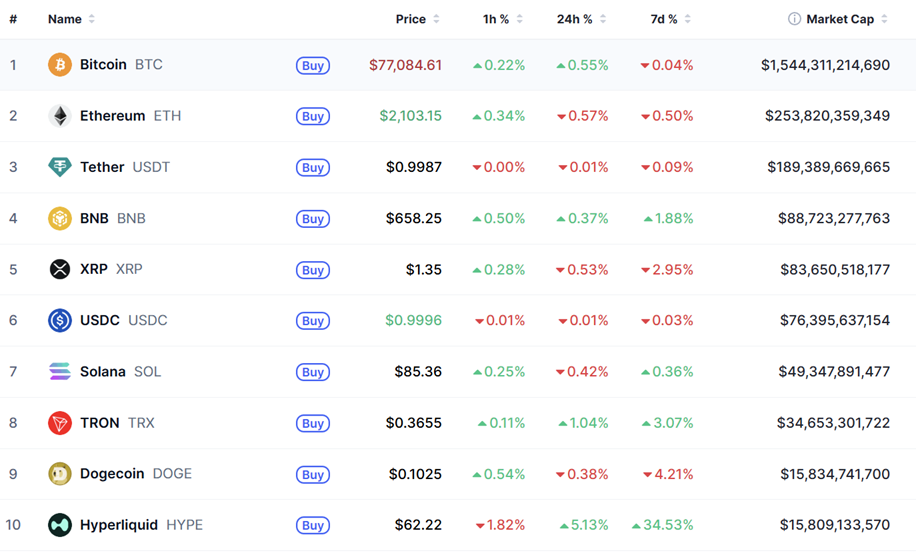
Task: Click Dogecoin price $0.1025
Action: click(x=415, y=474)
